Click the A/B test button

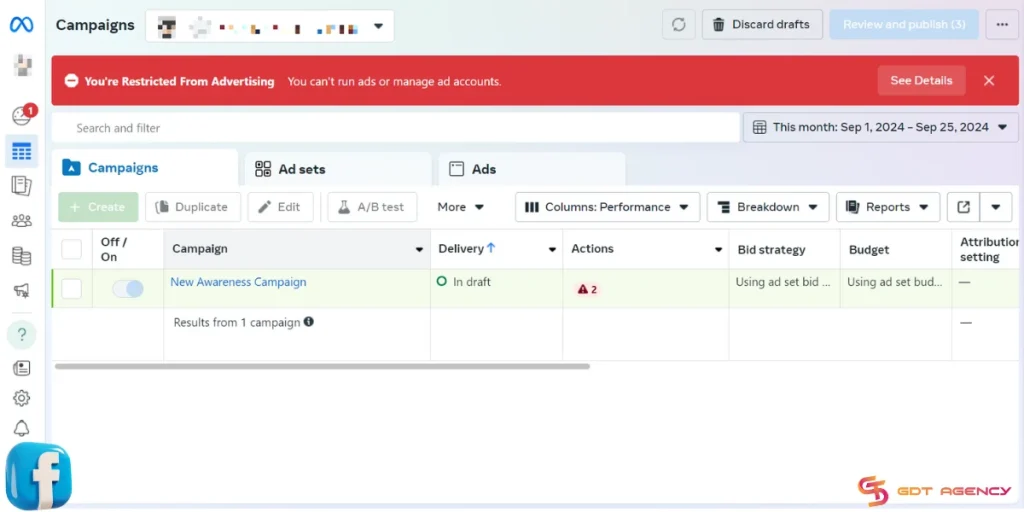tap(372, 207)
